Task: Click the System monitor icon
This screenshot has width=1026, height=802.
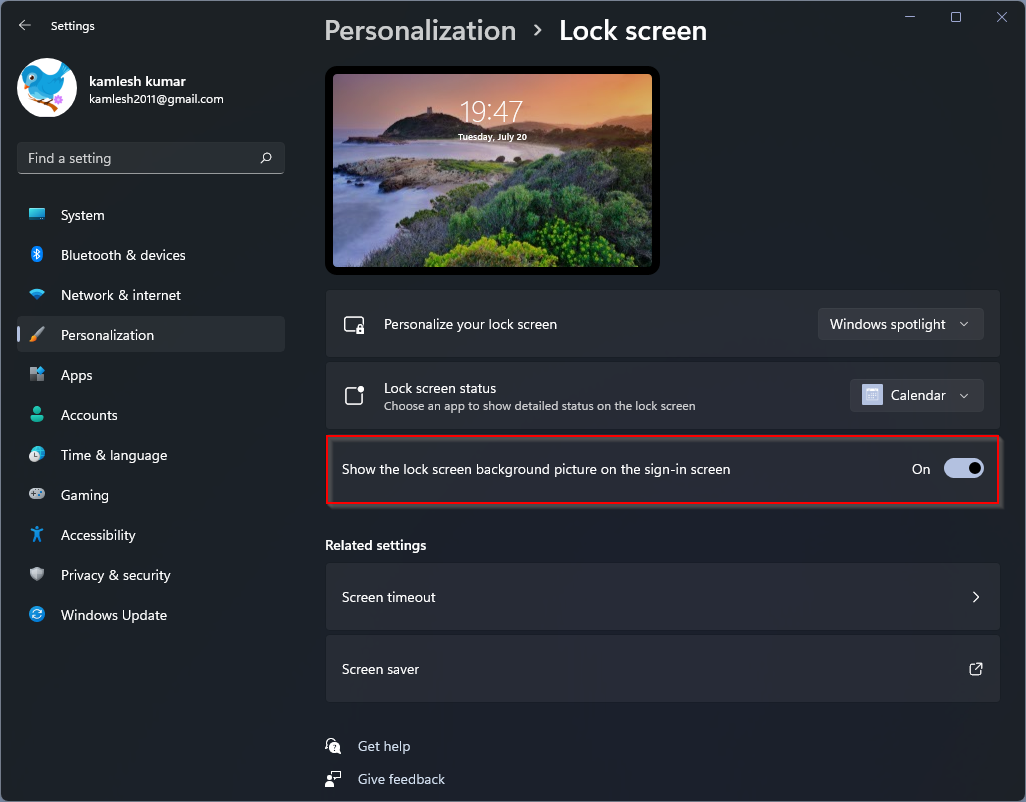Action: (x=37, y=214)
